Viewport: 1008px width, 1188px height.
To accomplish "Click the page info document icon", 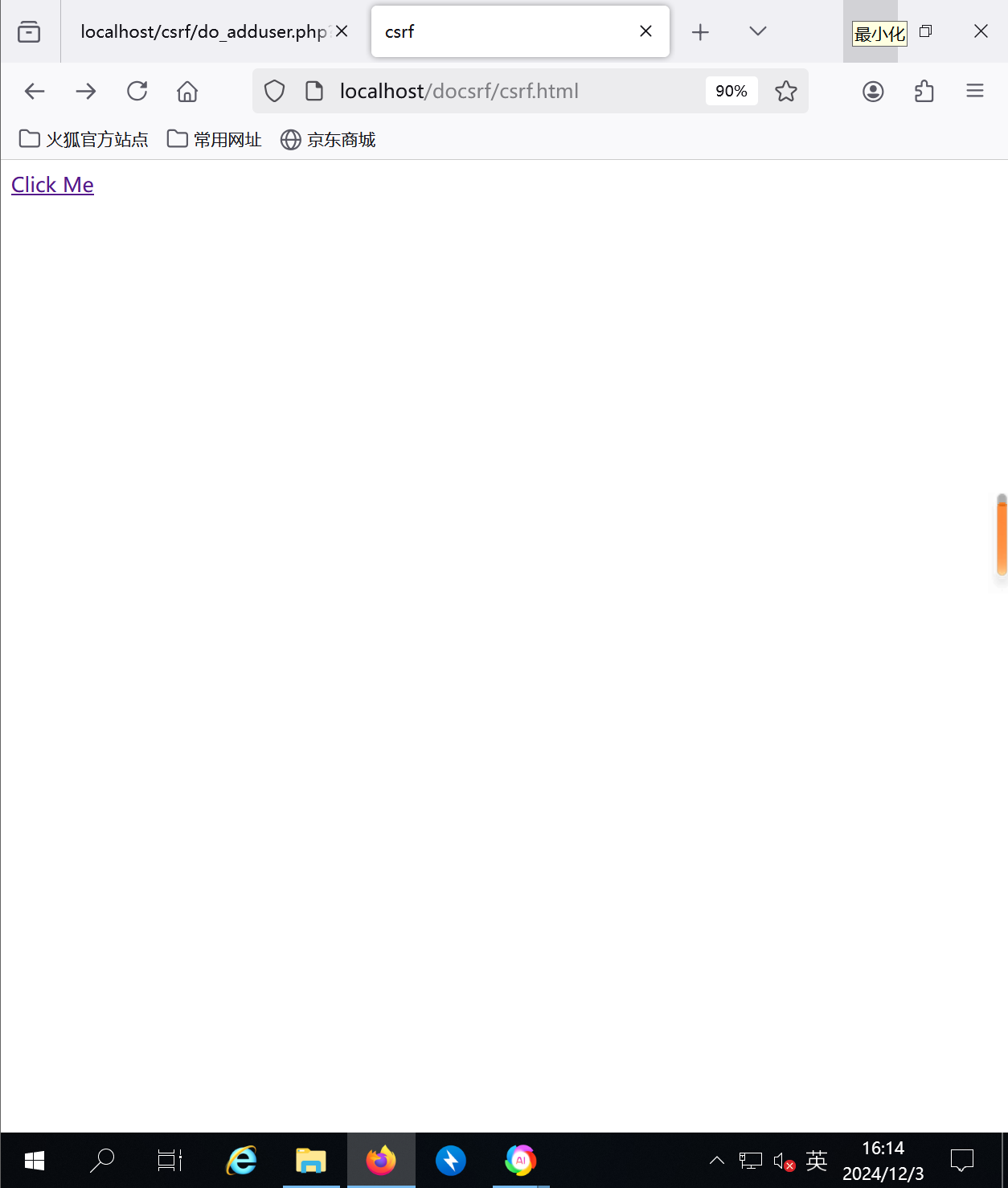I will click(314, 92).
